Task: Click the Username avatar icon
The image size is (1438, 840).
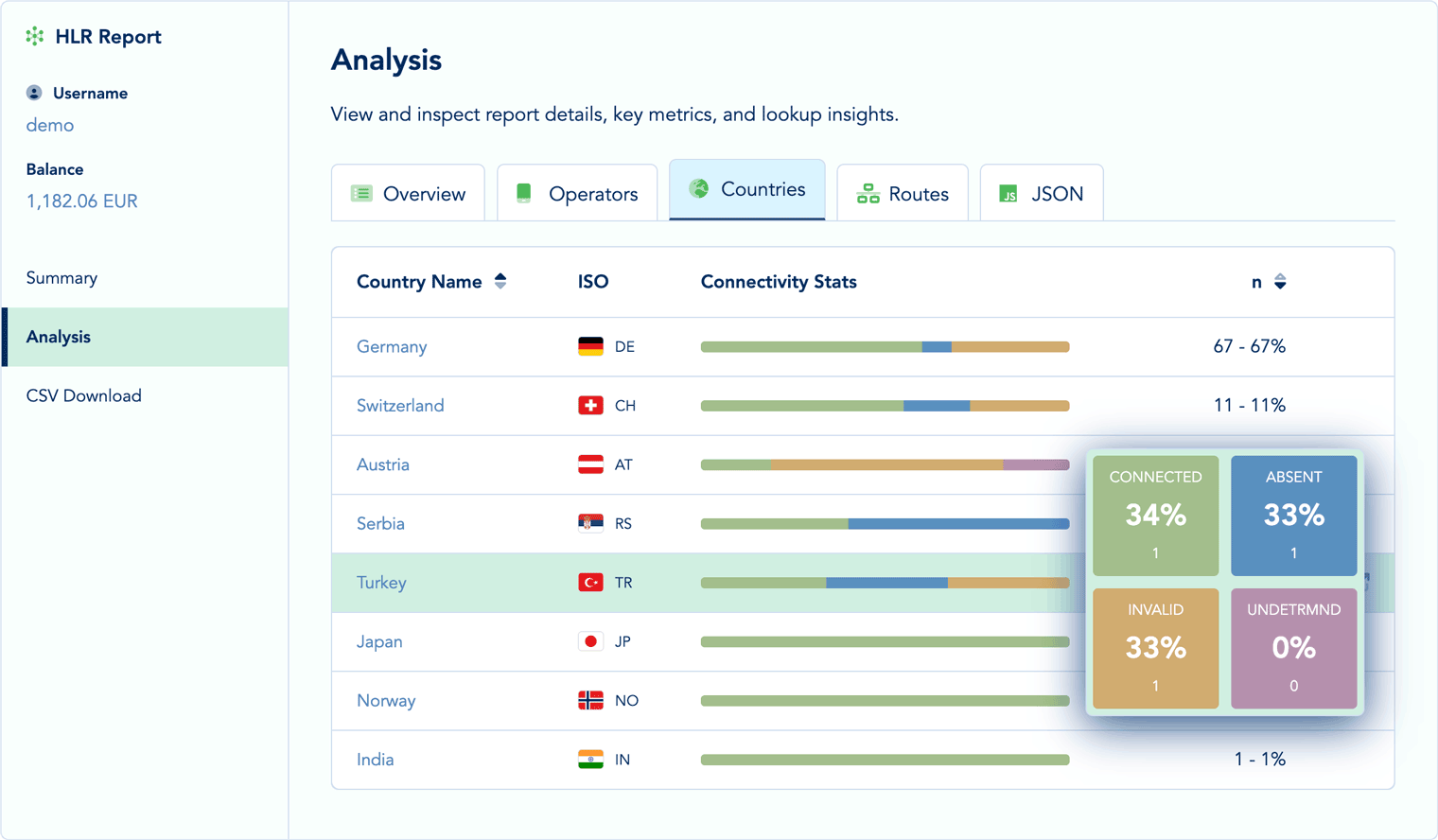Action: 34,92
